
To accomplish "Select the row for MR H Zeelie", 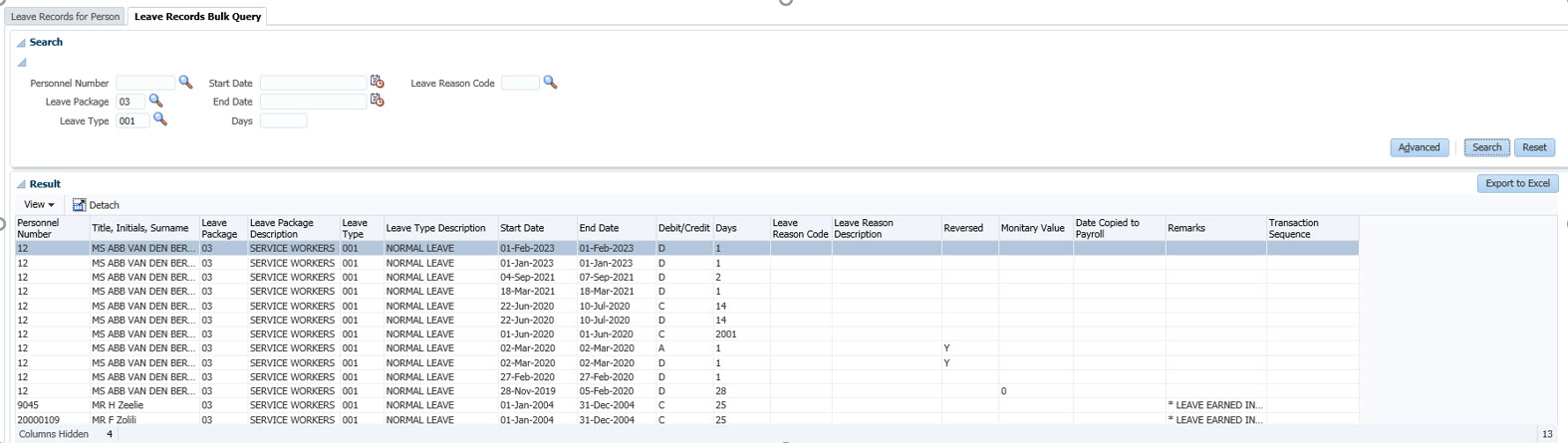I will (x=118, y=406).
